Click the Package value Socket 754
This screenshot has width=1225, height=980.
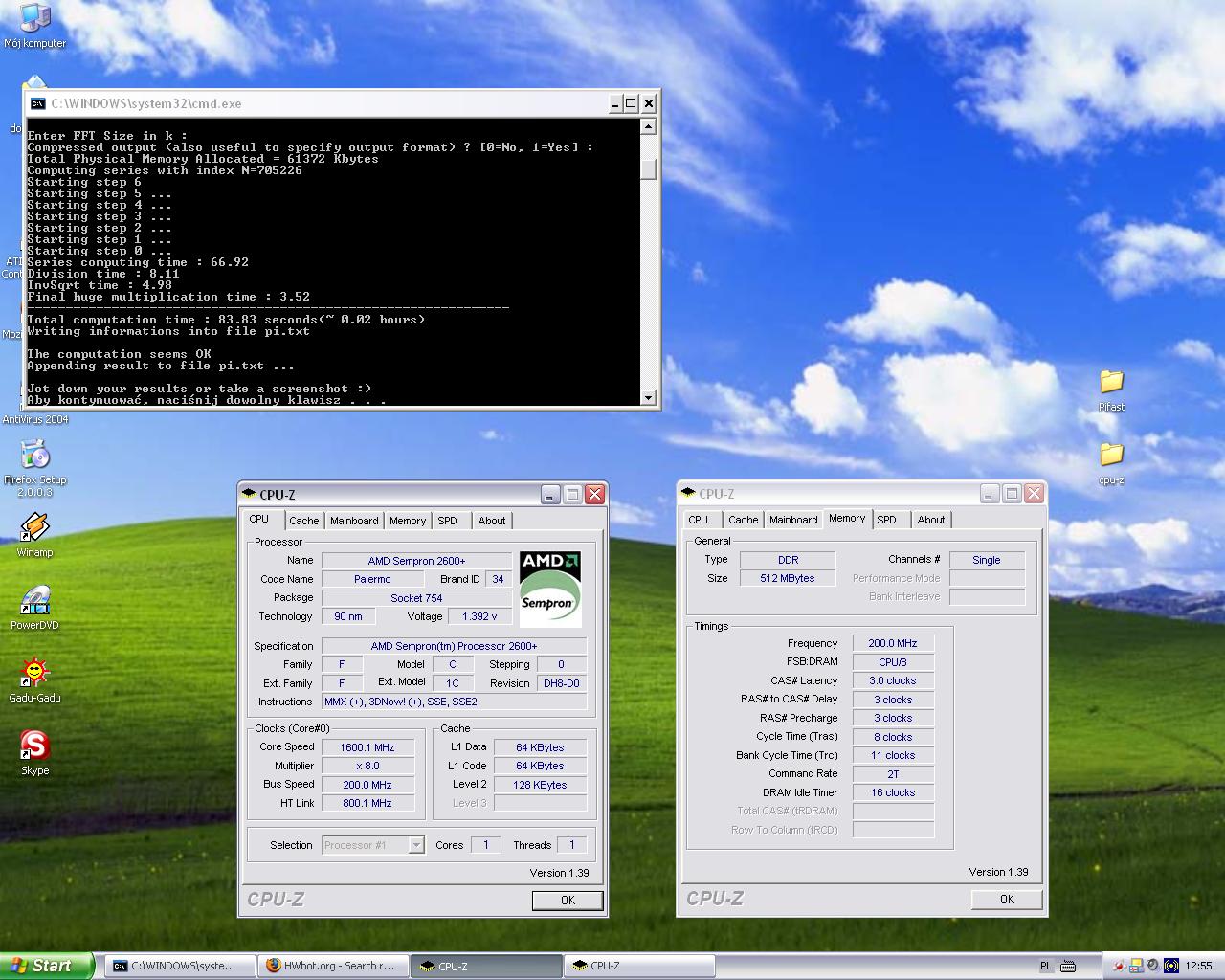click(416, 598)
